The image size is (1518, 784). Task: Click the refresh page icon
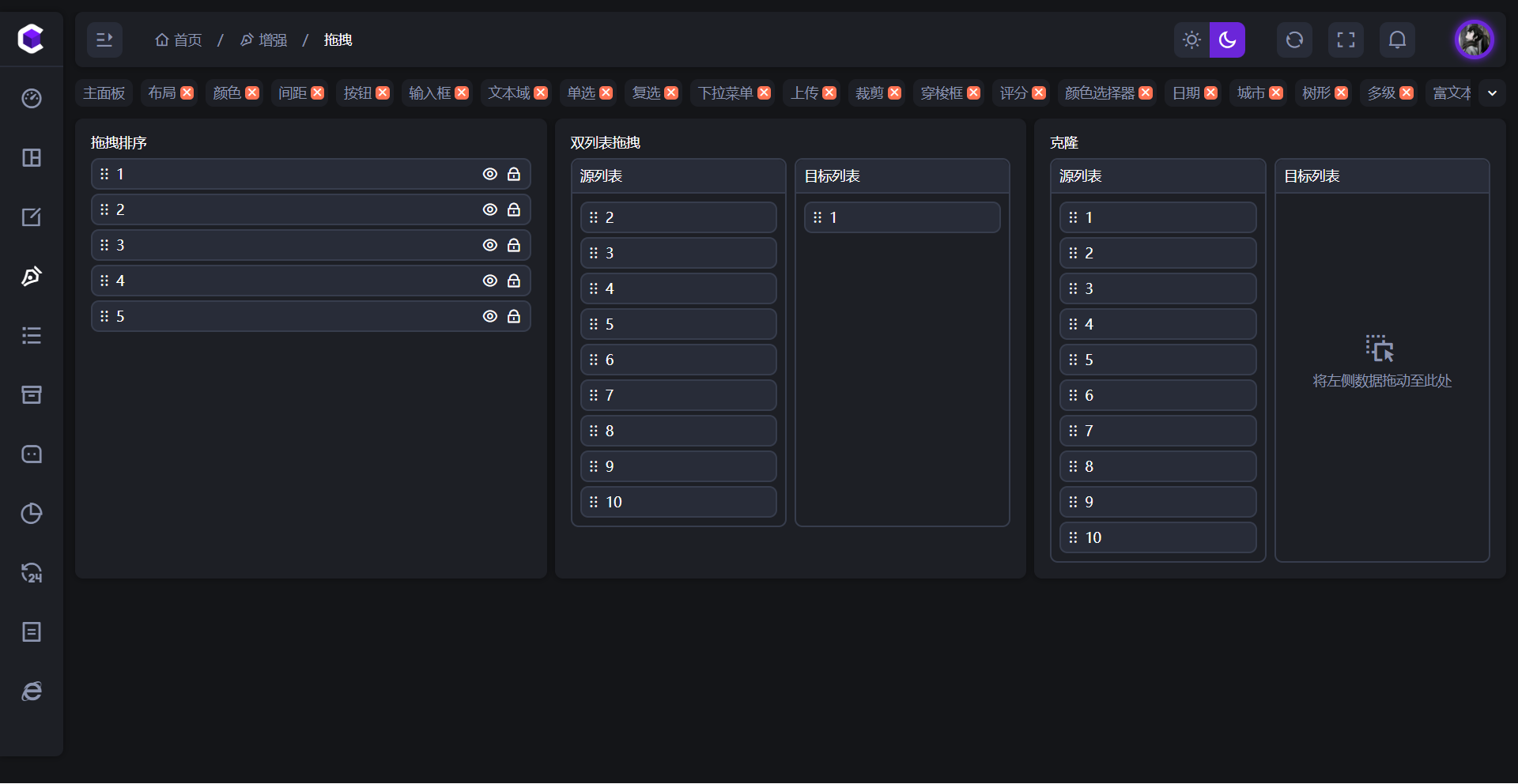(1294, 40)
